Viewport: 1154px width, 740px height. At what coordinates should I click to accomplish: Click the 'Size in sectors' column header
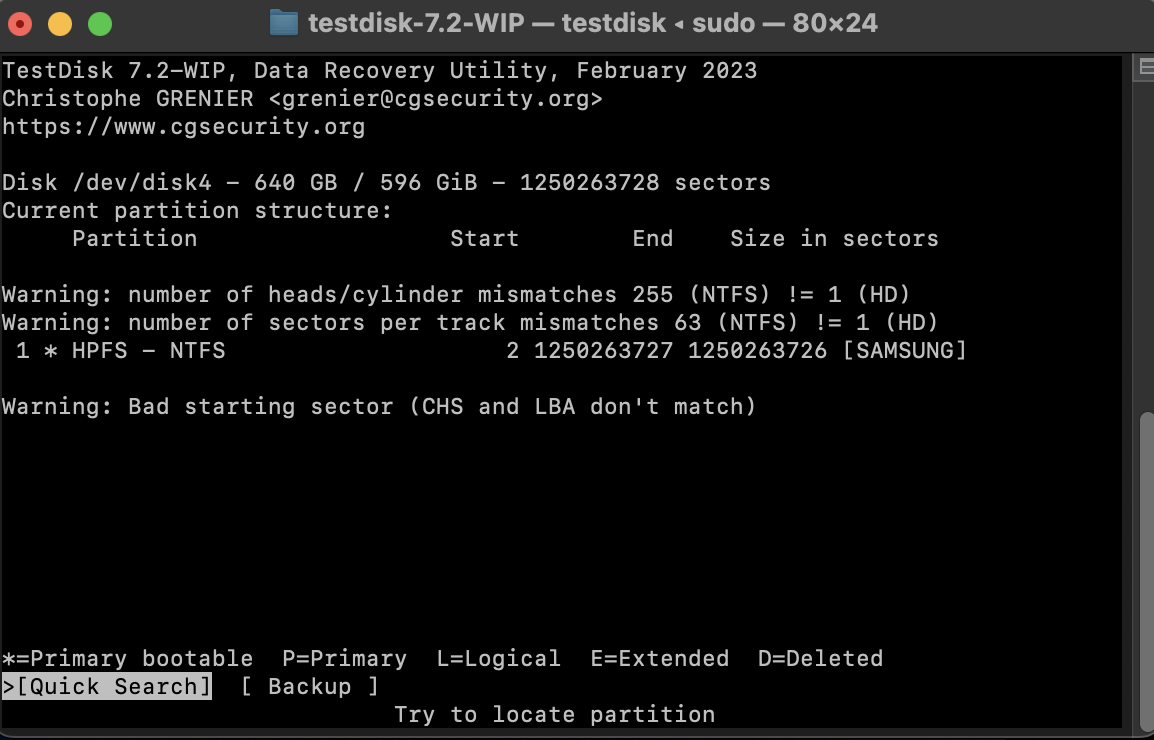click(835, 239)
